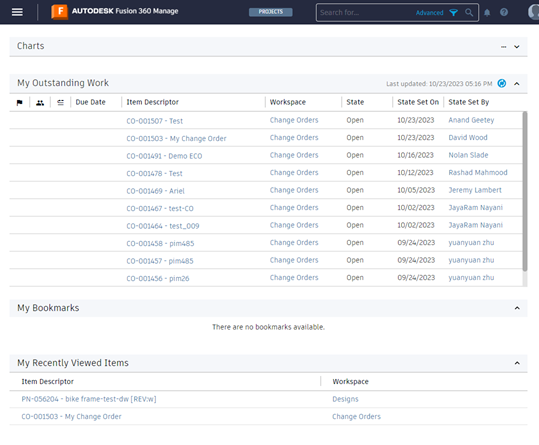Viewport: 539px width, 445px height.
Task: Open PN-056204 - bike frame-test-dw item
Action: 89,399
